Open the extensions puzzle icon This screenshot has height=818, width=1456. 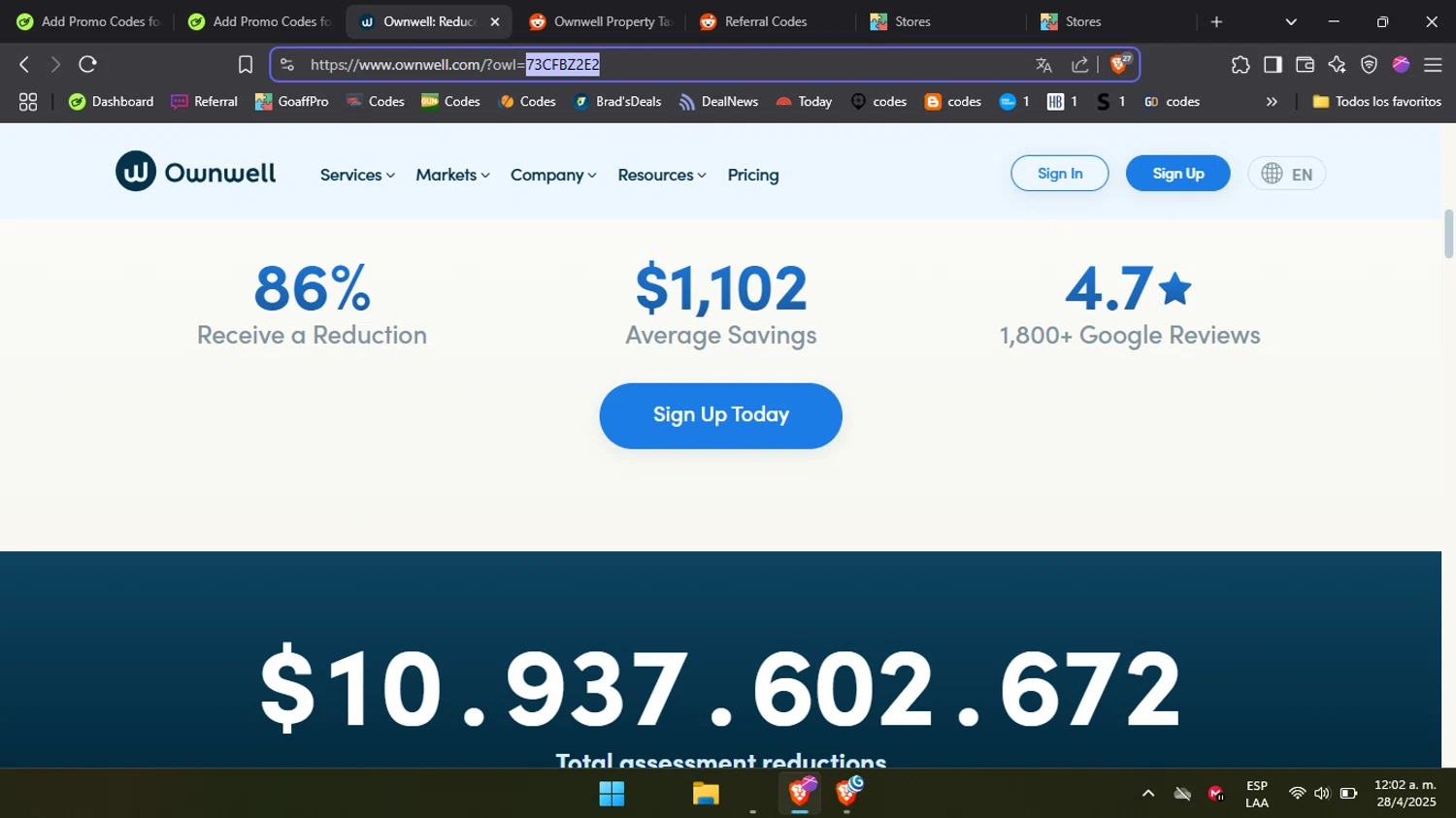coord(1241,64)
